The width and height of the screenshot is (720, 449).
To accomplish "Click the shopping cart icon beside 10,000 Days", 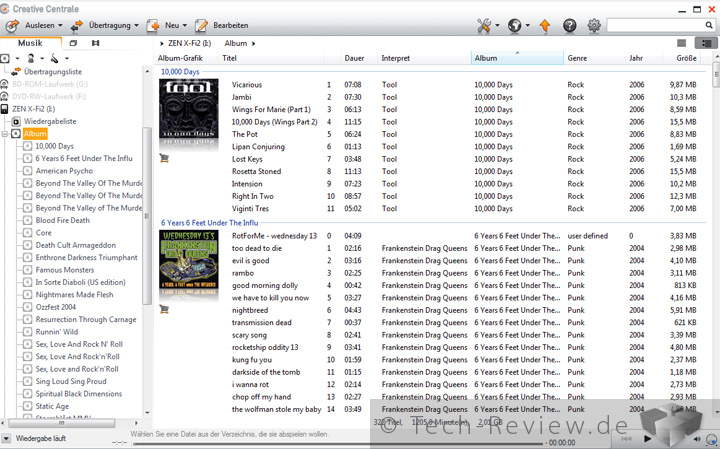I will point(165,157).
